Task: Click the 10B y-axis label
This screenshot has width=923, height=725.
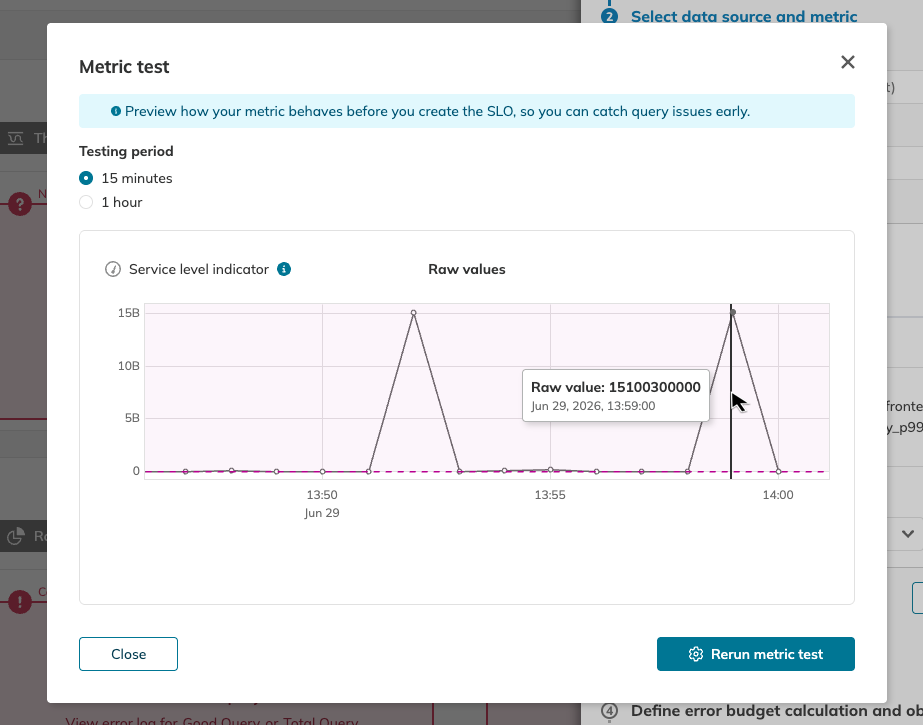Action: pos(129,366)
